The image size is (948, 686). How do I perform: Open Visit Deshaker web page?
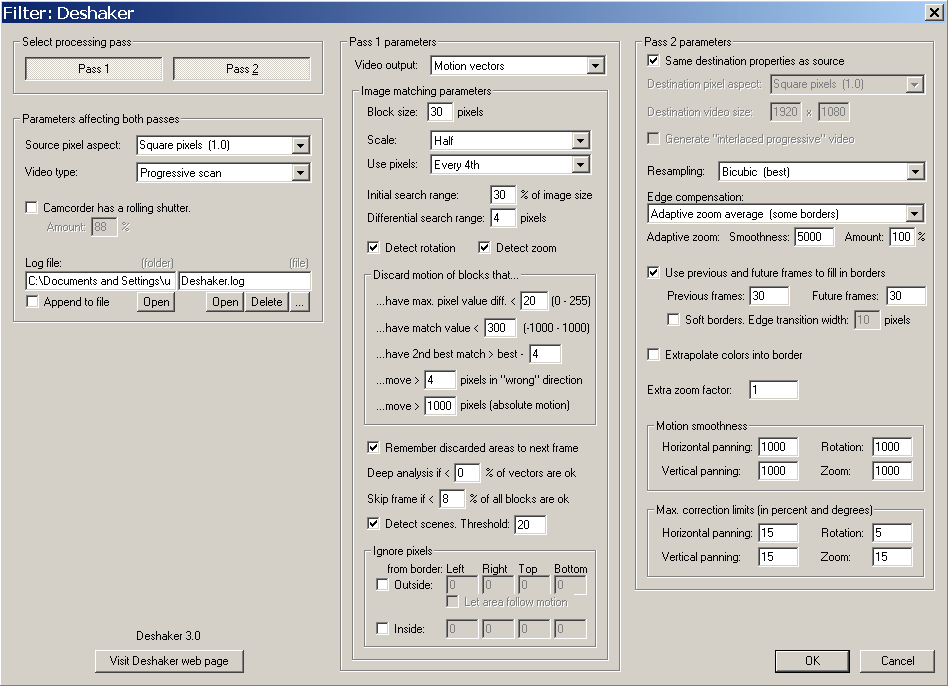pos(169,661)
